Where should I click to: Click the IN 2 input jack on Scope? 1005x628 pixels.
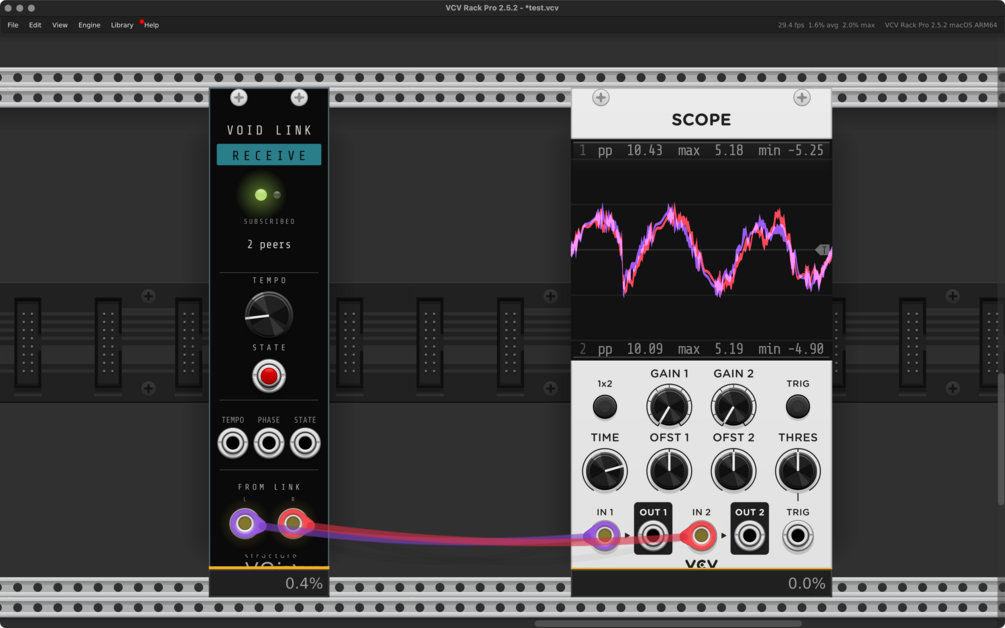click(701, 535)
